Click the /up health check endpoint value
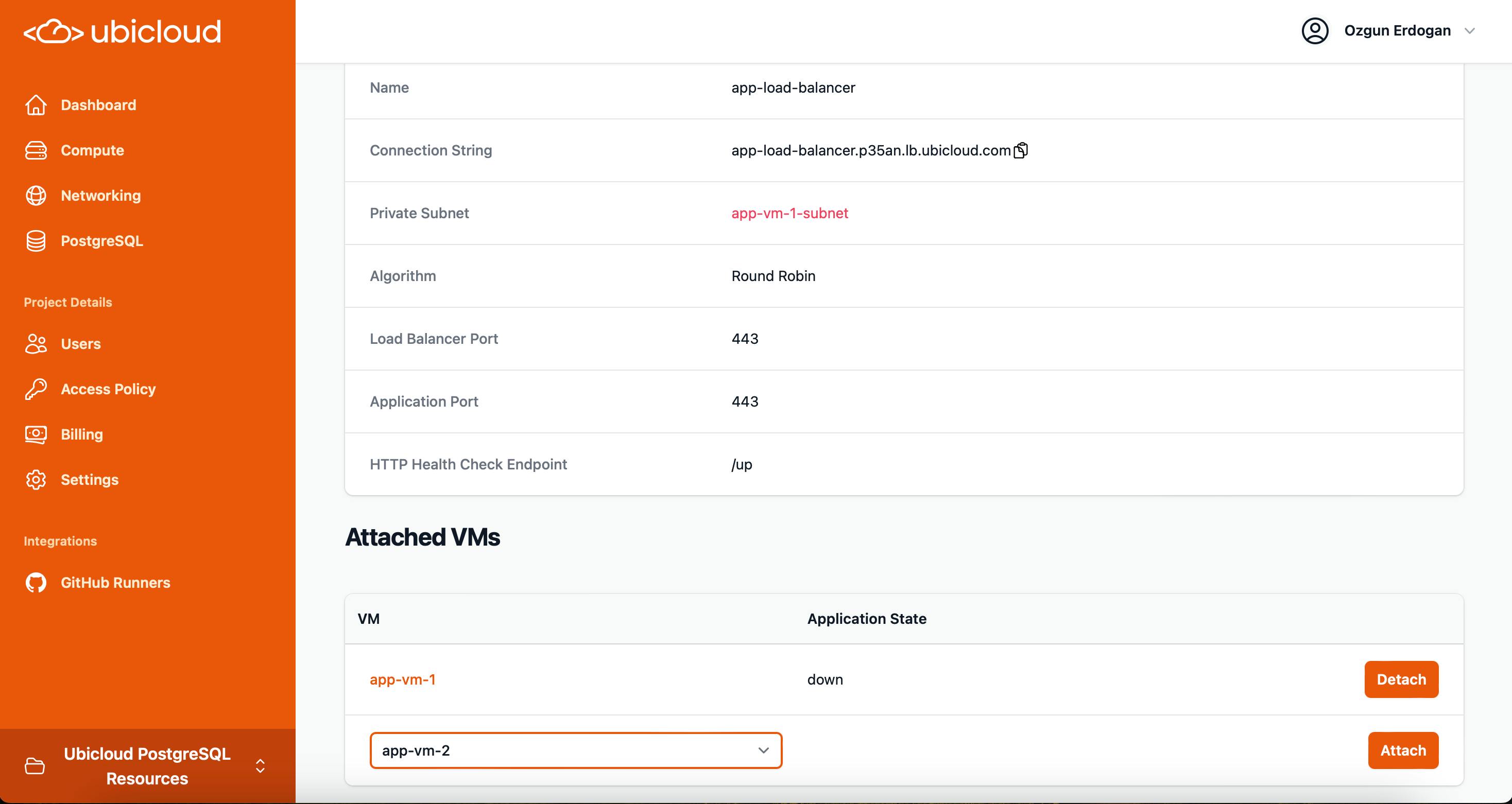 pyautogui.click(x=742, y=464)
